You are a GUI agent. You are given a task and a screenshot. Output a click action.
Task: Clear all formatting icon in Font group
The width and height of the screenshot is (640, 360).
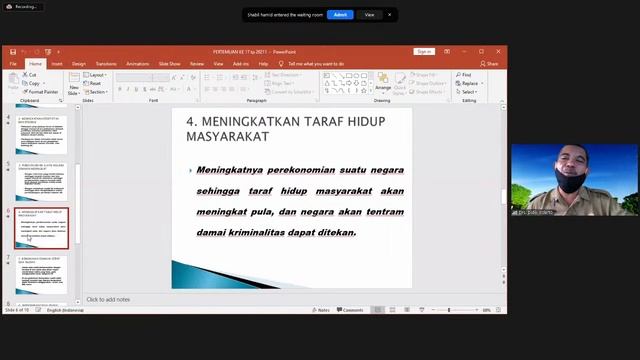pyautogui.click(x=193, y=77)
